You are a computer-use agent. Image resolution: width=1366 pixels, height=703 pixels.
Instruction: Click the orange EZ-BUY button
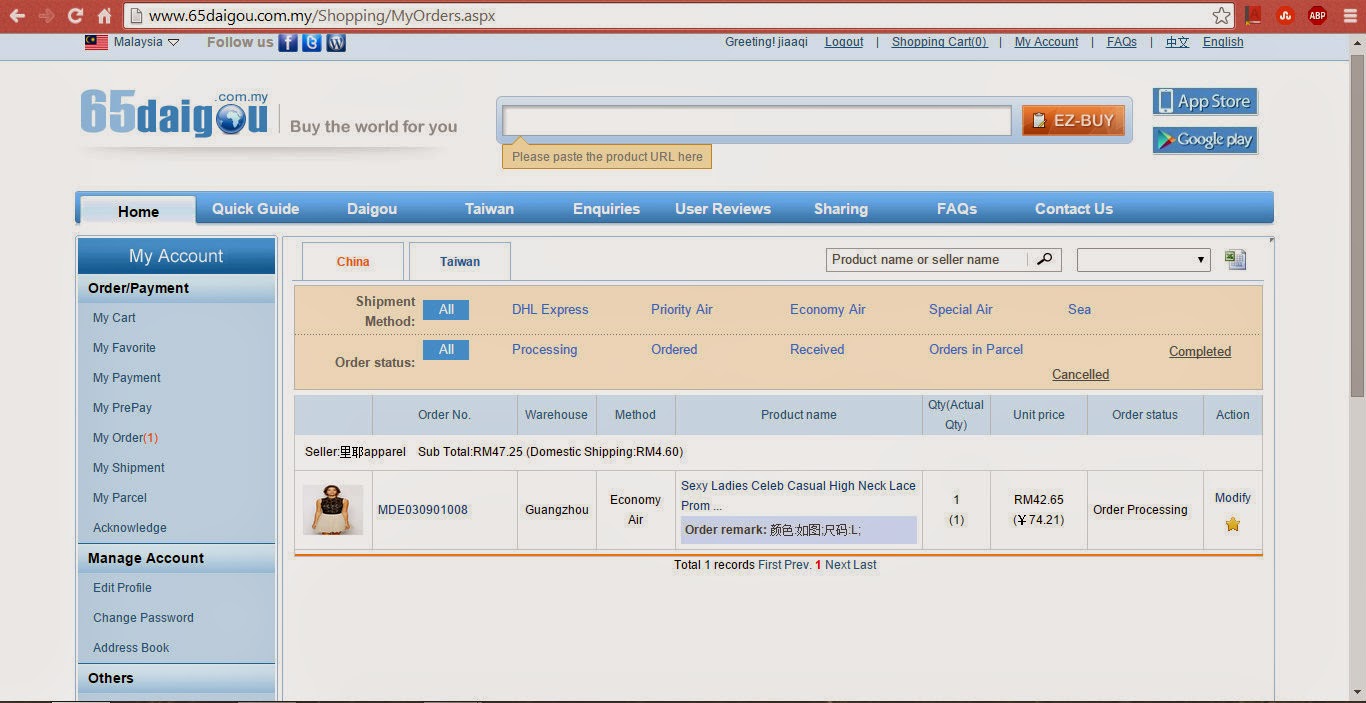(x=1073, y=120)
